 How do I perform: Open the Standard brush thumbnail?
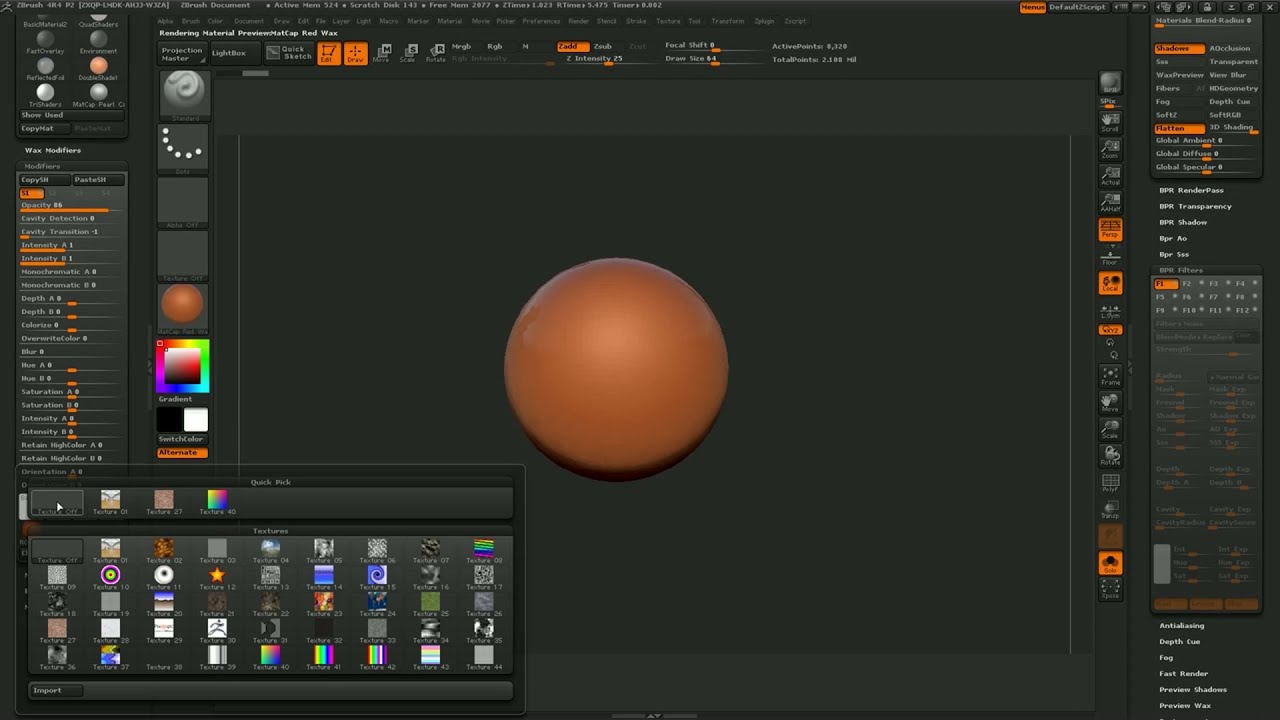coord(183,95)
